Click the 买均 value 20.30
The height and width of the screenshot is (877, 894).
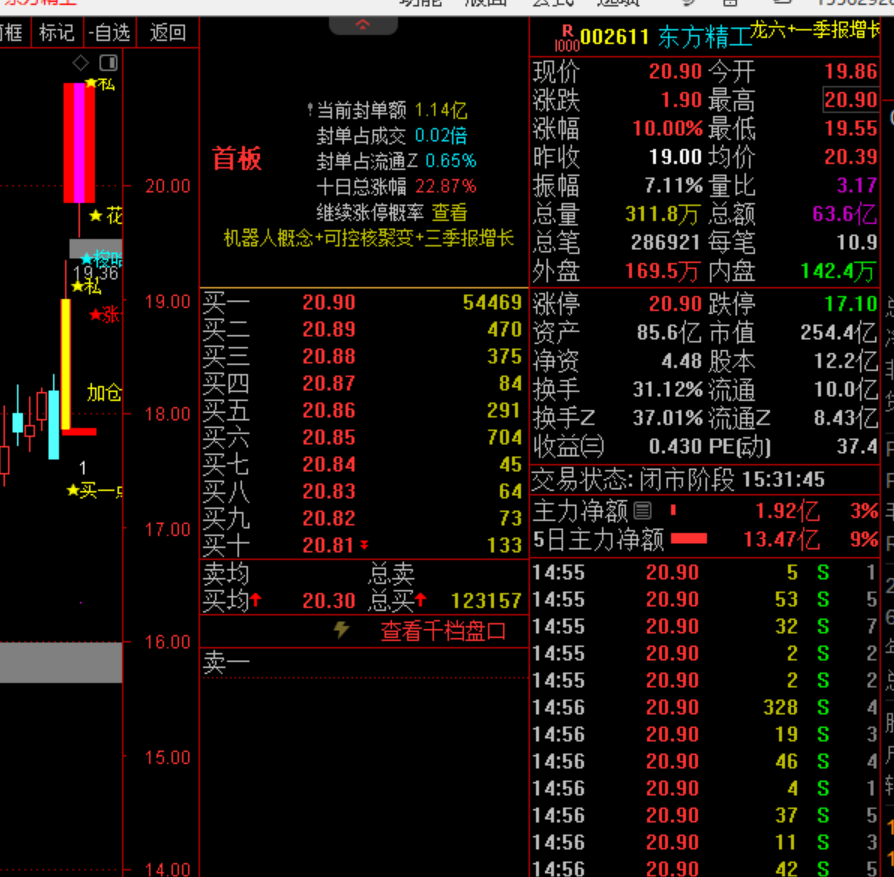tap(329, 600)
